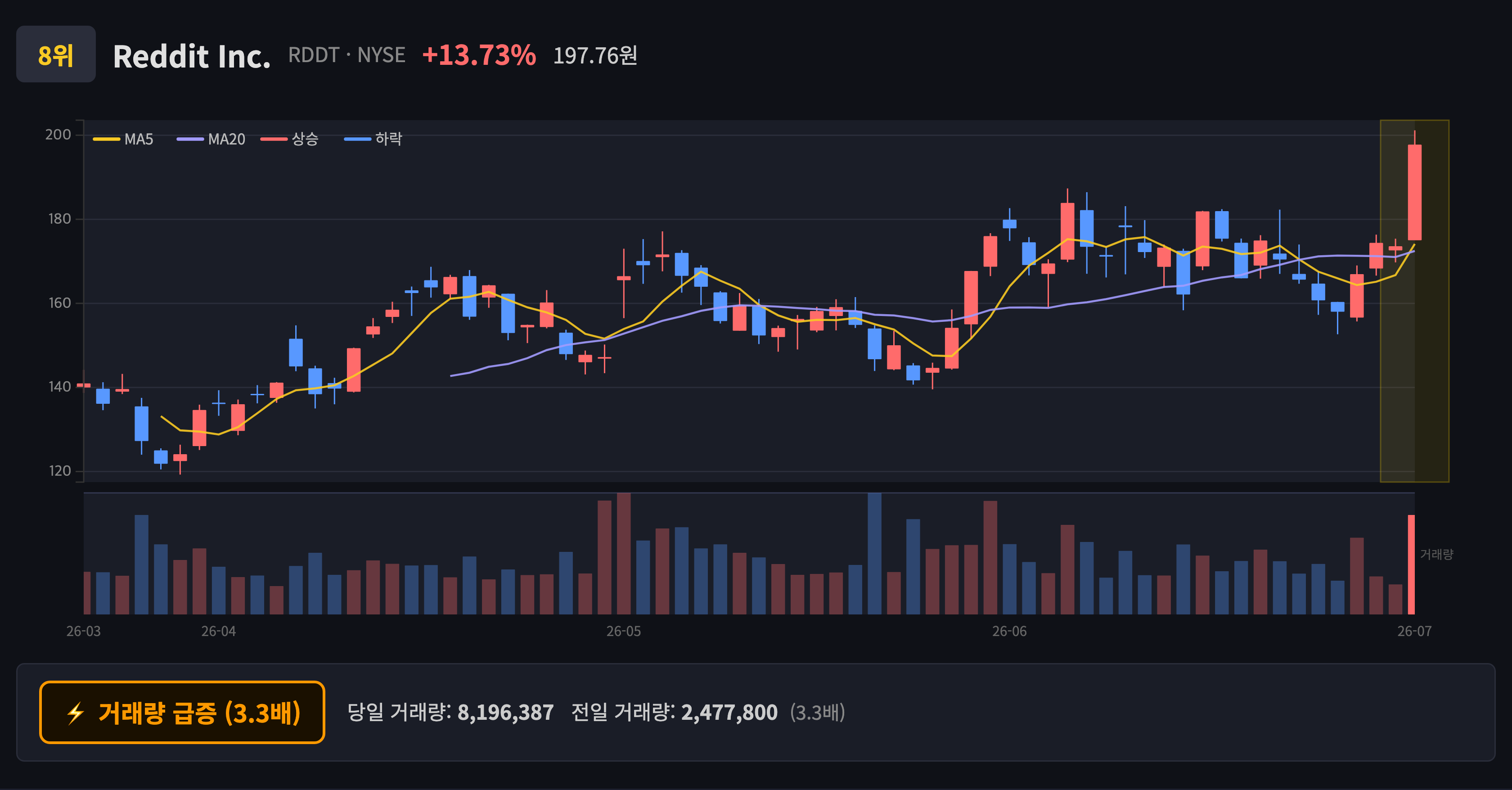Click the 26-03 date axis label
Image resolution: width=1512 pixels, height=790 pixels.
tap(83, 632)
